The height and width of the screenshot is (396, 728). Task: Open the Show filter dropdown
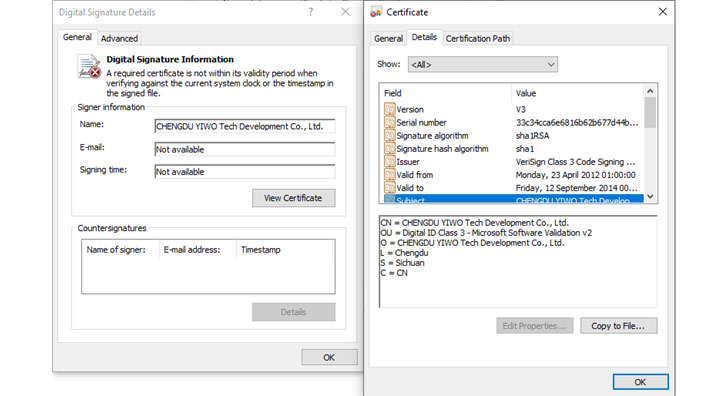tap(483, 65)
